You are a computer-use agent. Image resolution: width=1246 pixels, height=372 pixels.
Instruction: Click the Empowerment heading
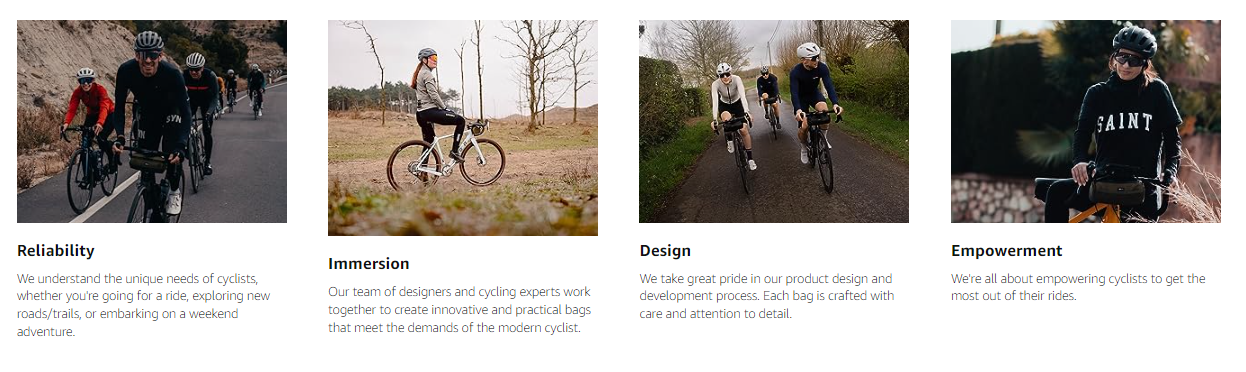(x=1007, y=251)
